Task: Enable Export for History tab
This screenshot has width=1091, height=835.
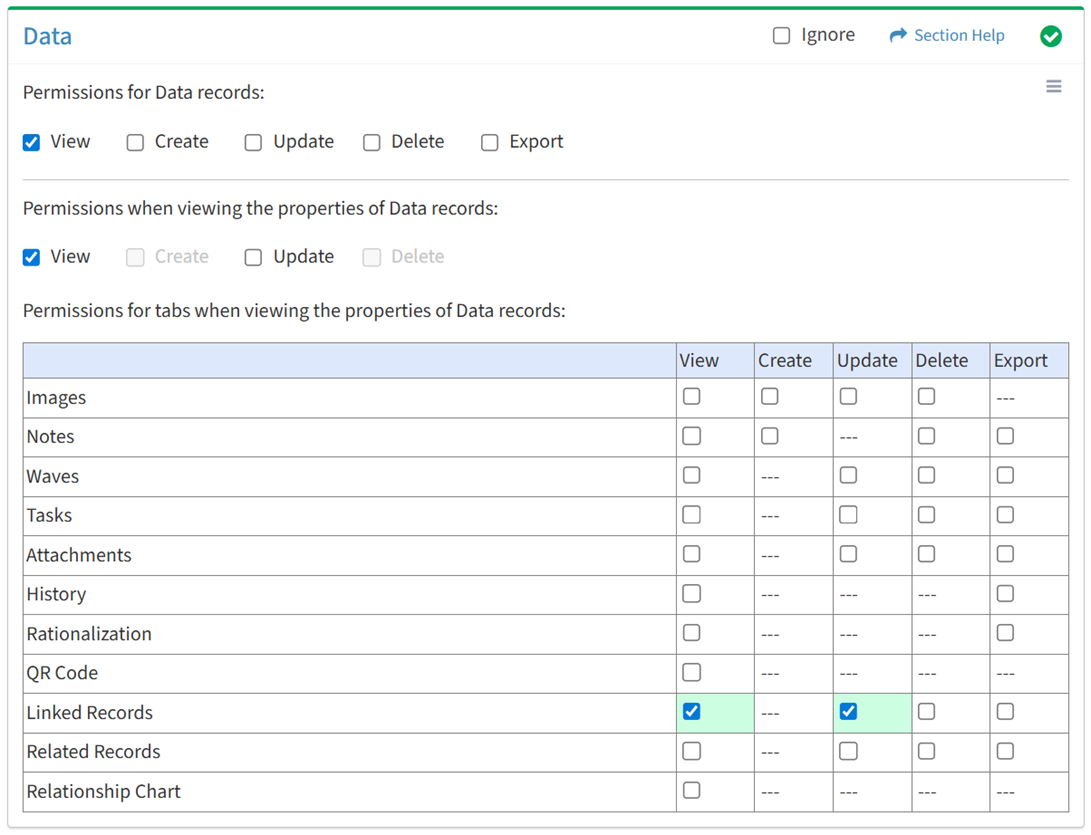Action: pos(1005,594)
